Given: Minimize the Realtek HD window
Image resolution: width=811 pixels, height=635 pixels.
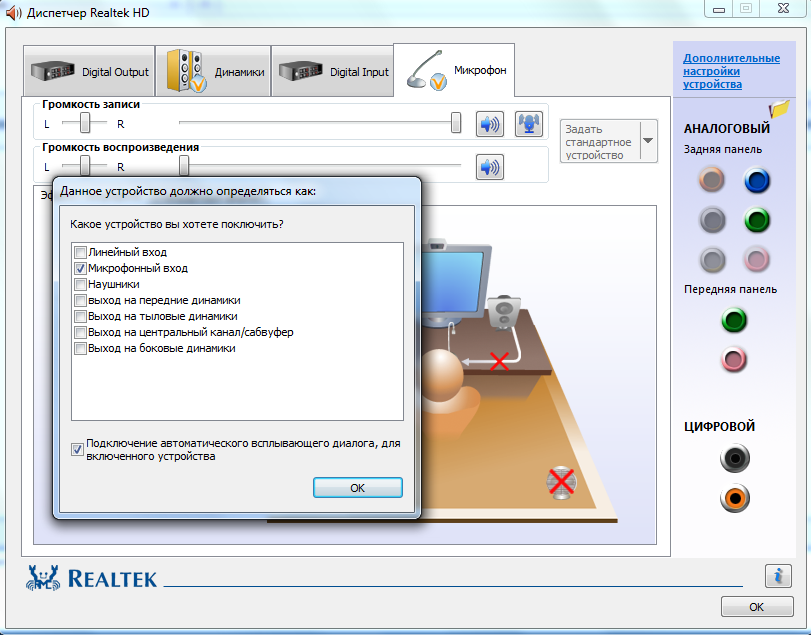Looking at the screenshot, I should 719,9.
